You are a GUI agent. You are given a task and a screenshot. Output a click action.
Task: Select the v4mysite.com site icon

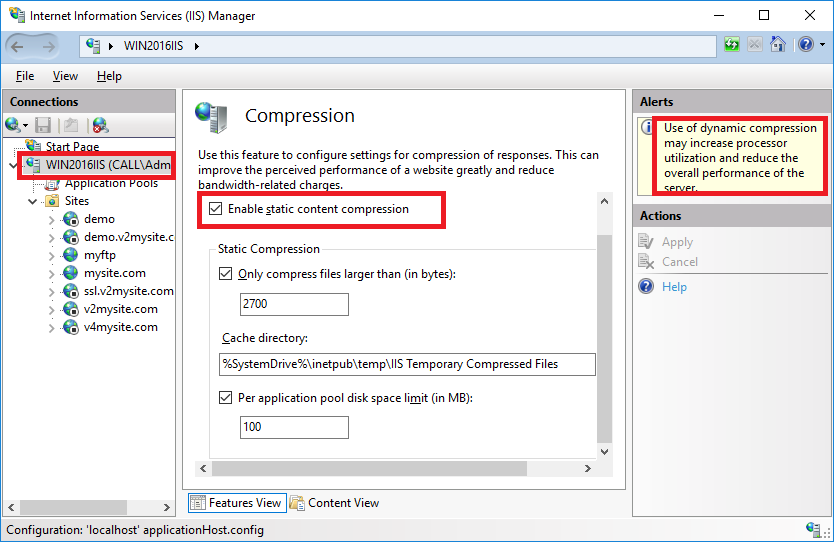(71, 327)
